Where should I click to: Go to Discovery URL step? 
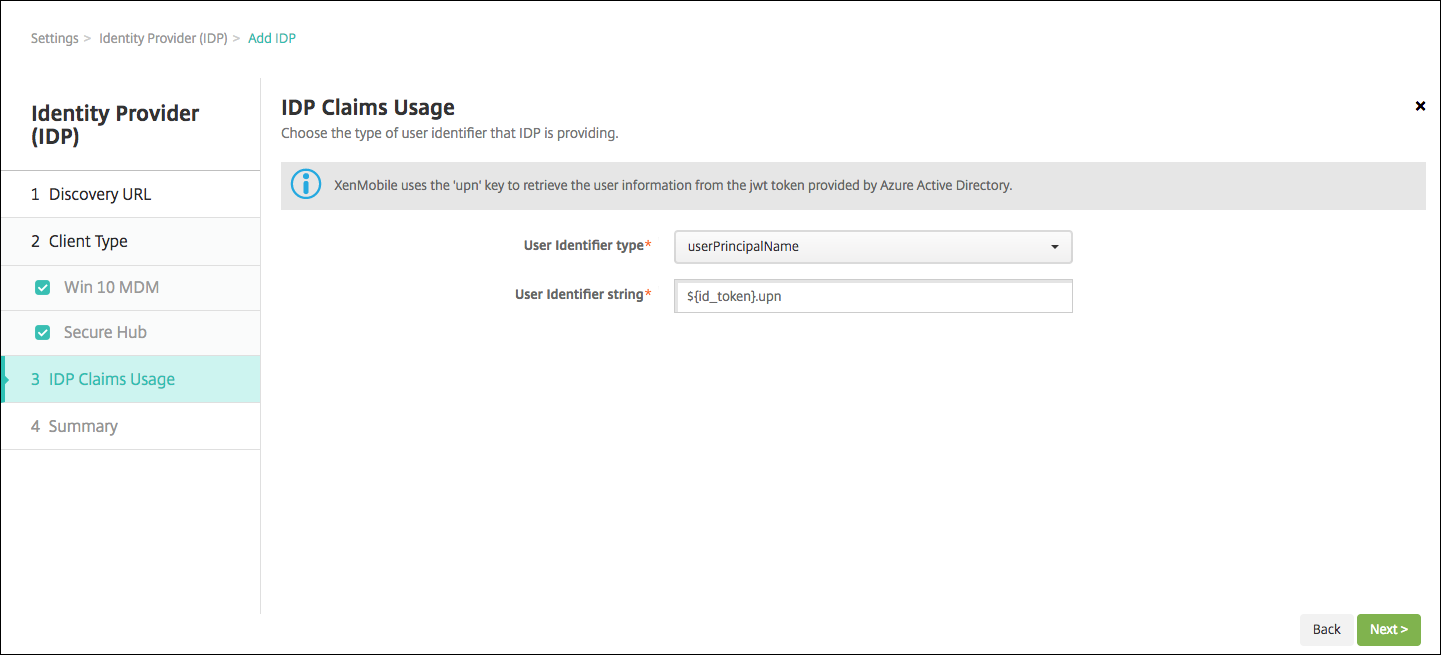[x=100, y=194]
